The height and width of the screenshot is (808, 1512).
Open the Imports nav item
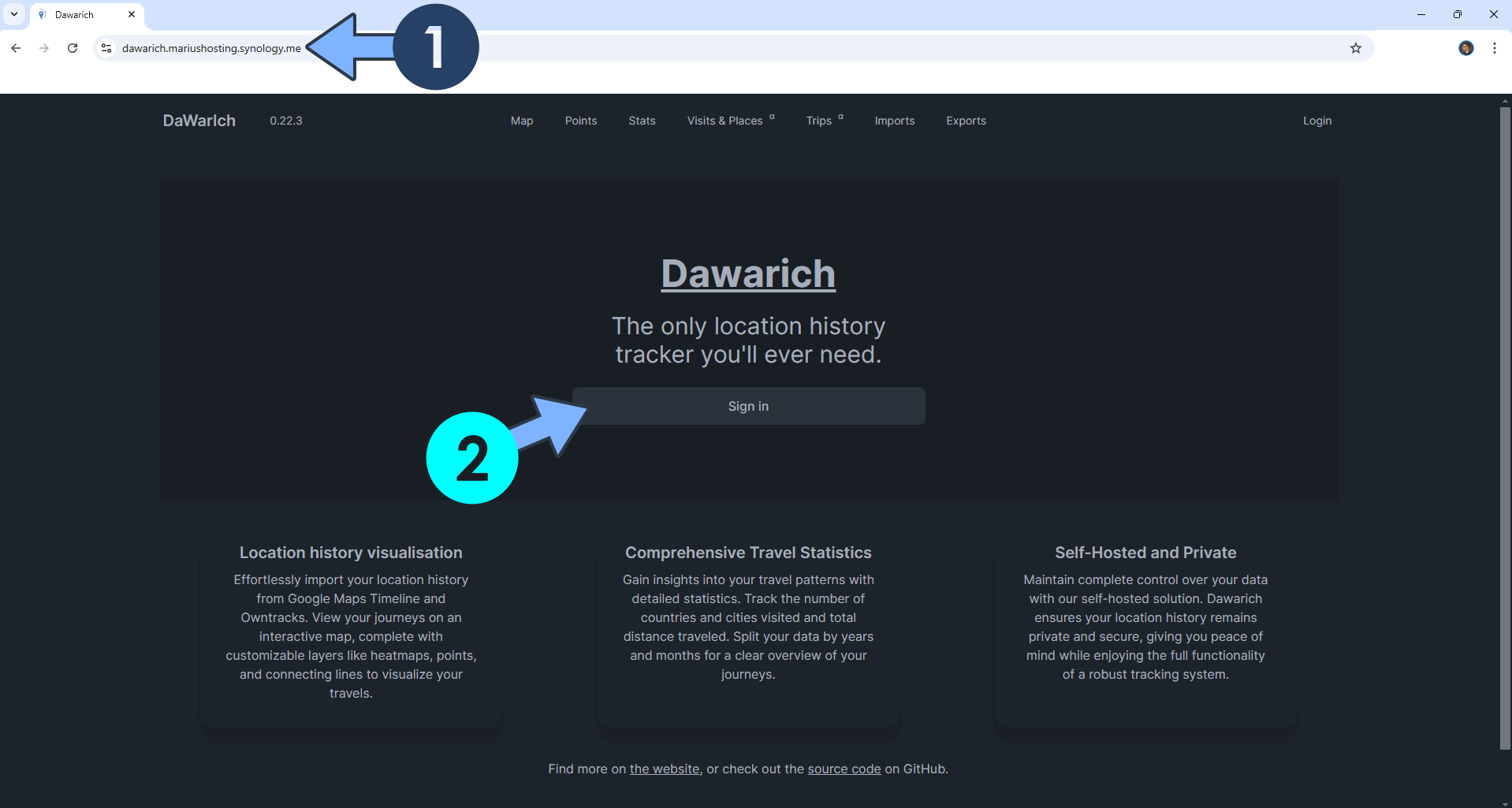pyautogui.click(x=895, y=121)
